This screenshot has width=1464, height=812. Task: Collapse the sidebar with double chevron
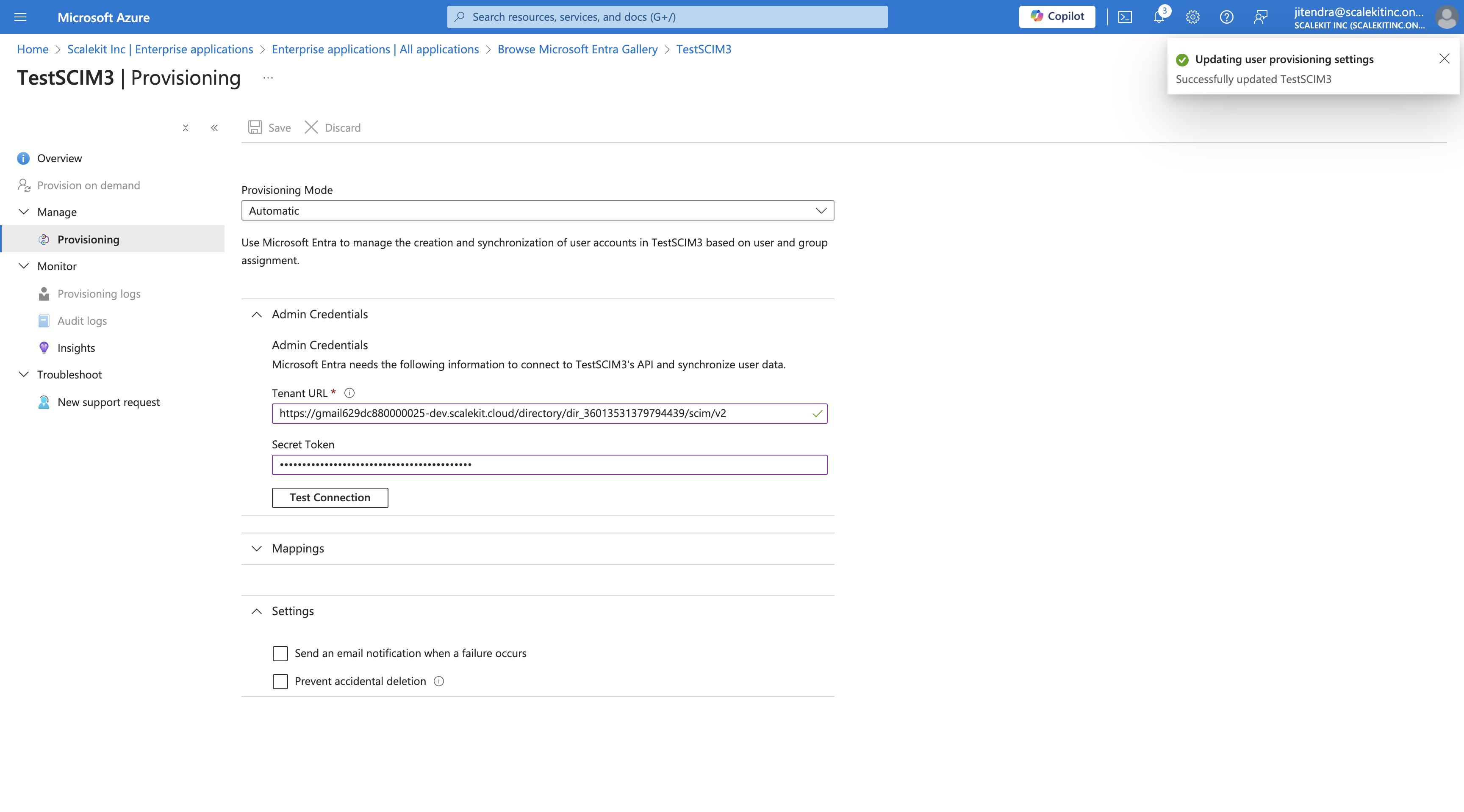tap(214, 128)
